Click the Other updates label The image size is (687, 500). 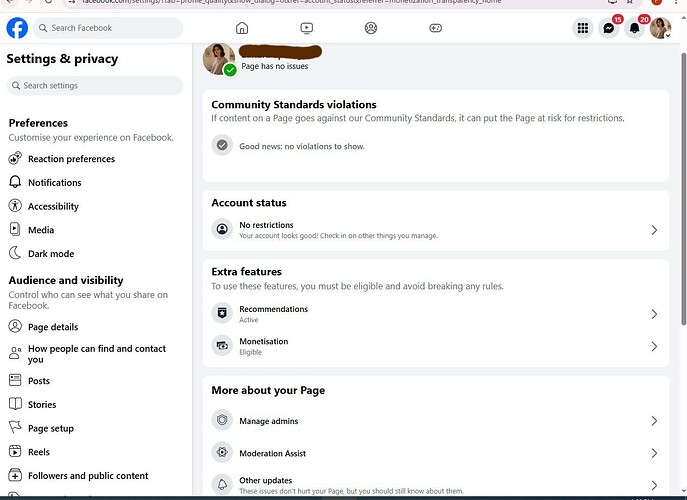266,480
